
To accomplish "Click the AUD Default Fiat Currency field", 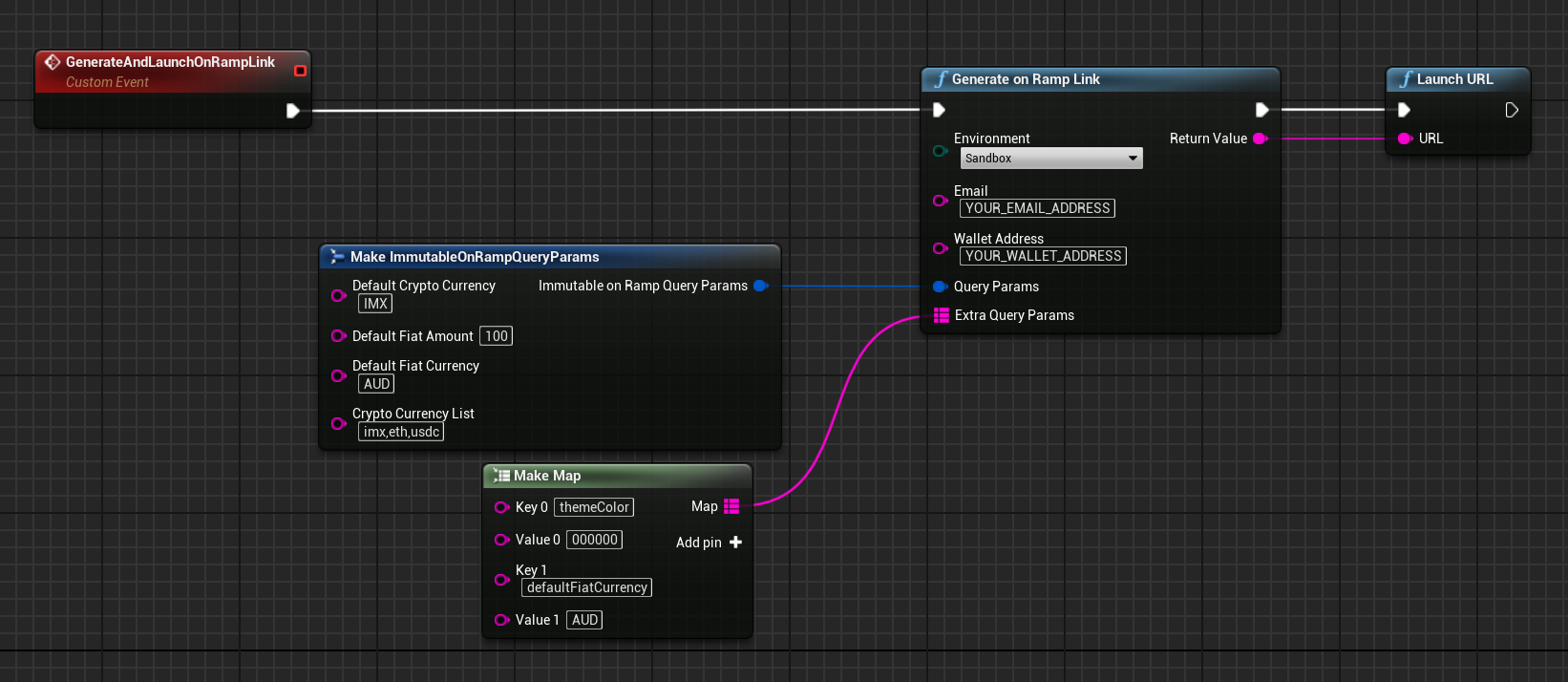I will click(x=376, y=384).
